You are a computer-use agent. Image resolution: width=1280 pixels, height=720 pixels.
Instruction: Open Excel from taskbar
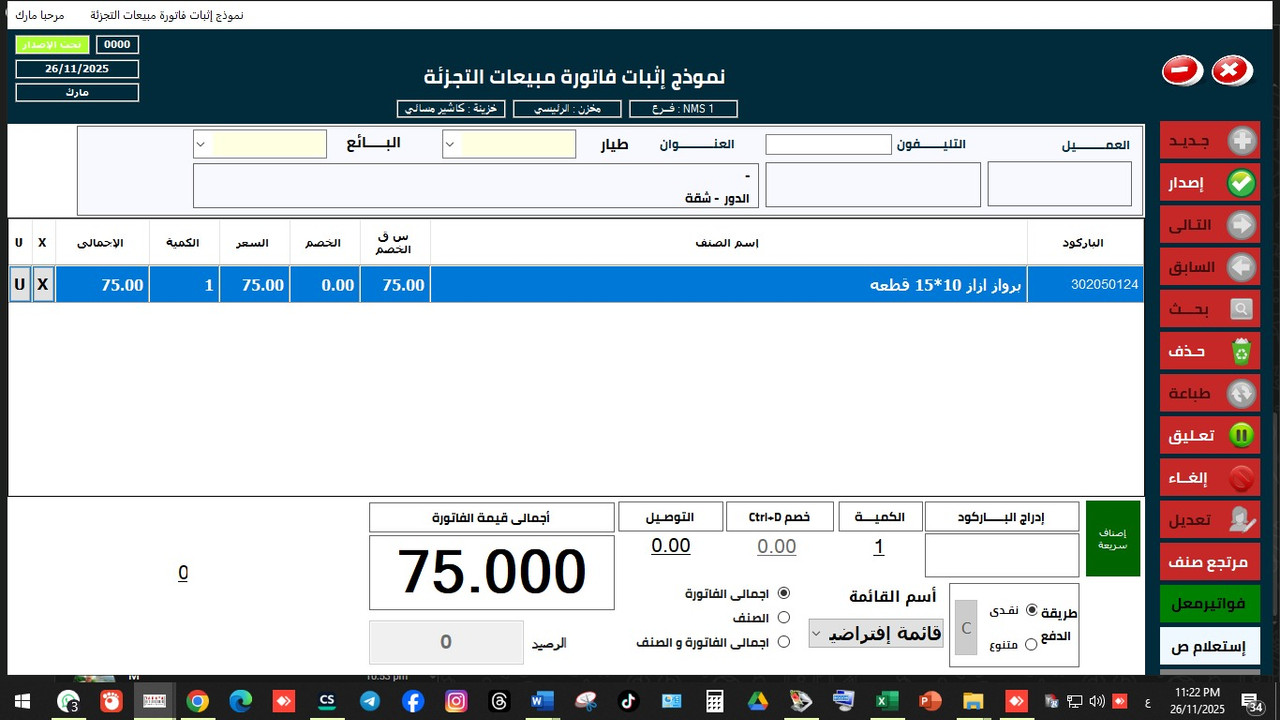tap(887, 702)
